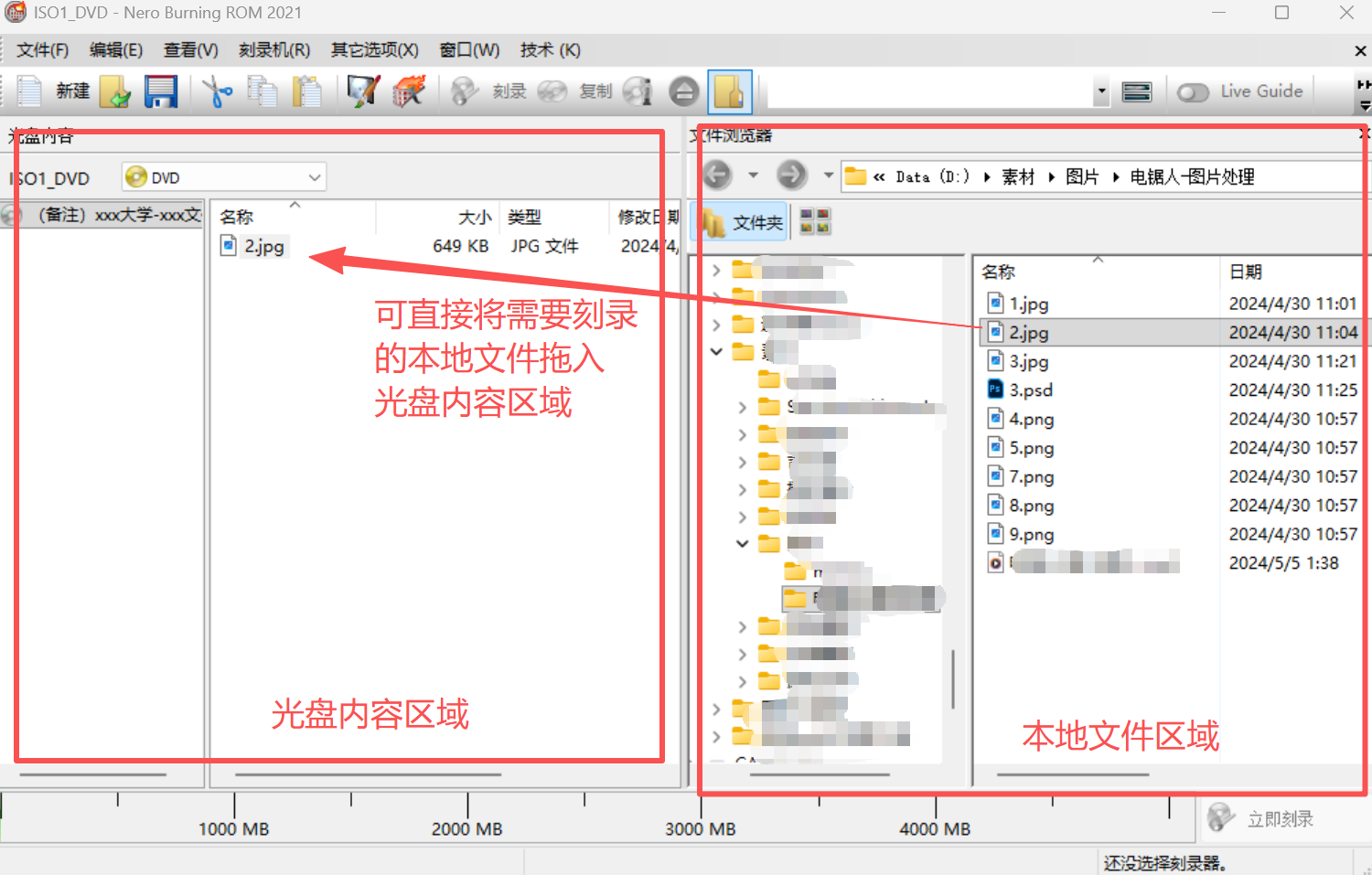1372x875 pixels.
Task: Toggle the file browser panel button
Action: point(729,91)
